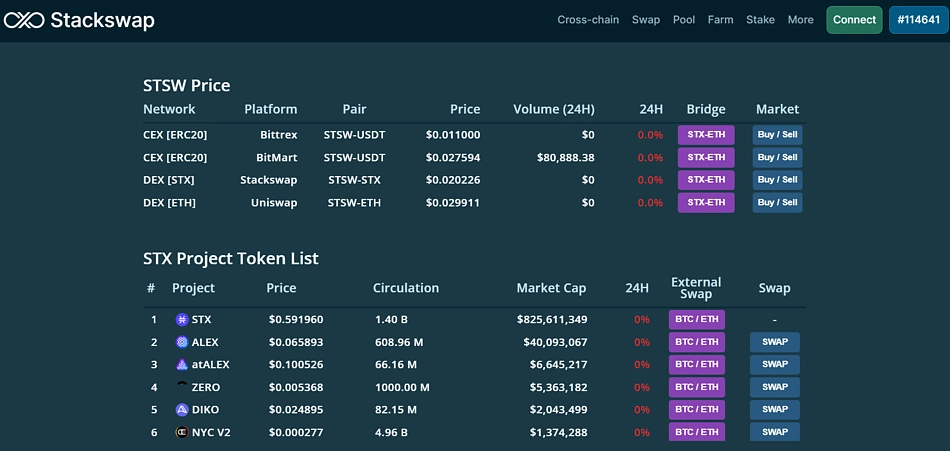Image resolution: width=950 pixels, height=451 pixels.
Task: Click the Connect wallet button
Action: pos(854,20)
